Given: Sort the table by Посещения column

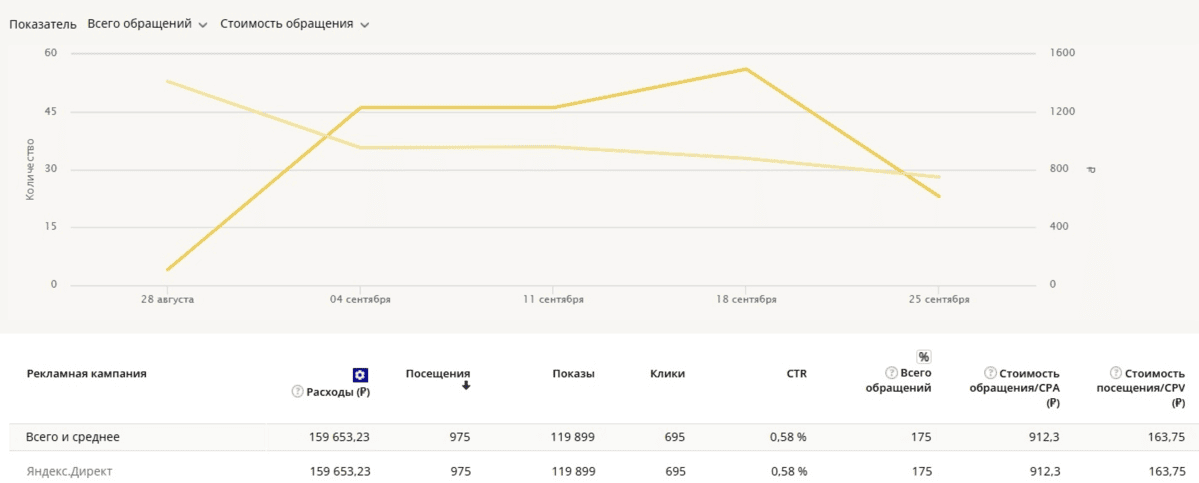Looking at the screenshot, I should pos(437,373).
